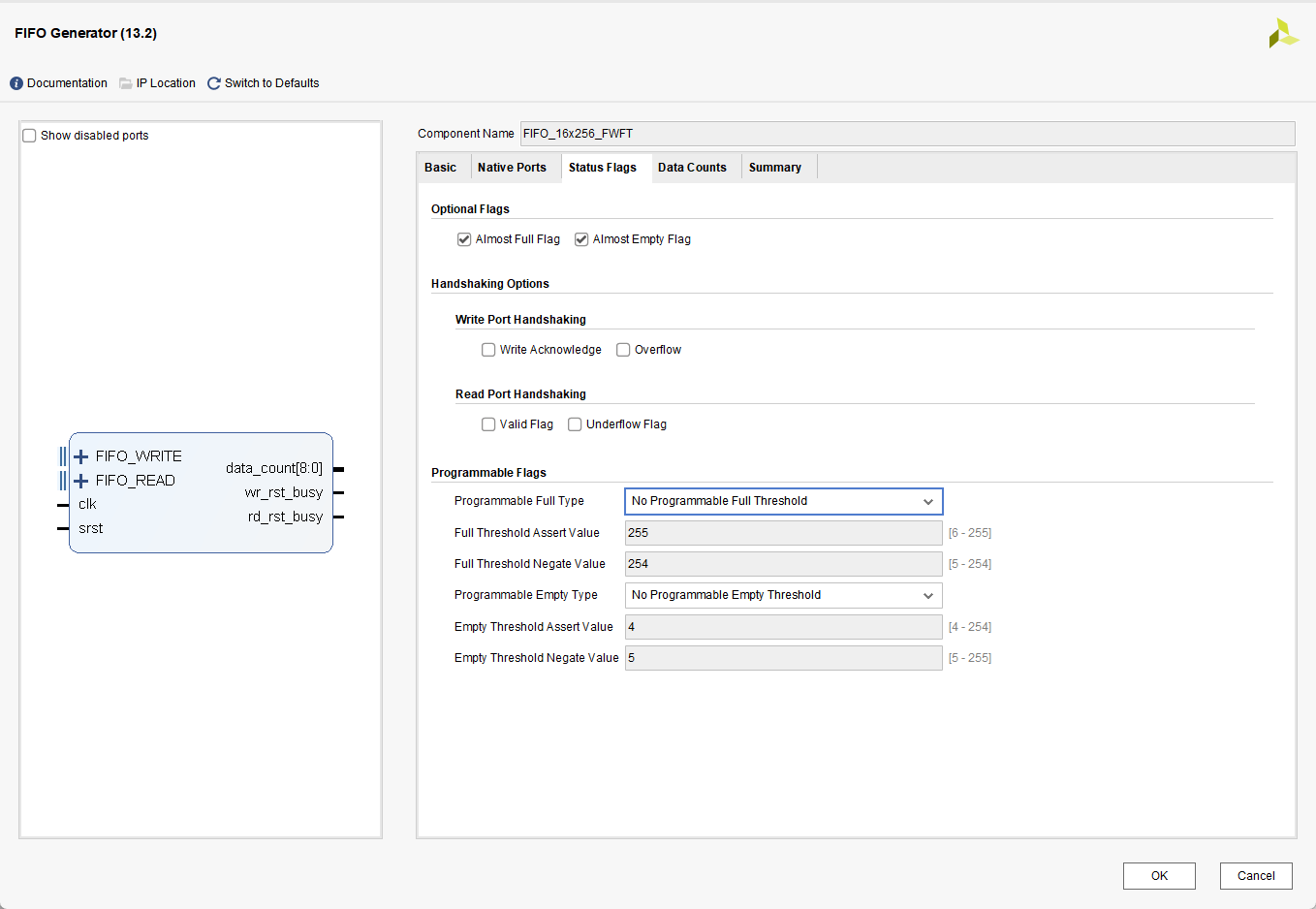Switch to the Basic tab

441,168
